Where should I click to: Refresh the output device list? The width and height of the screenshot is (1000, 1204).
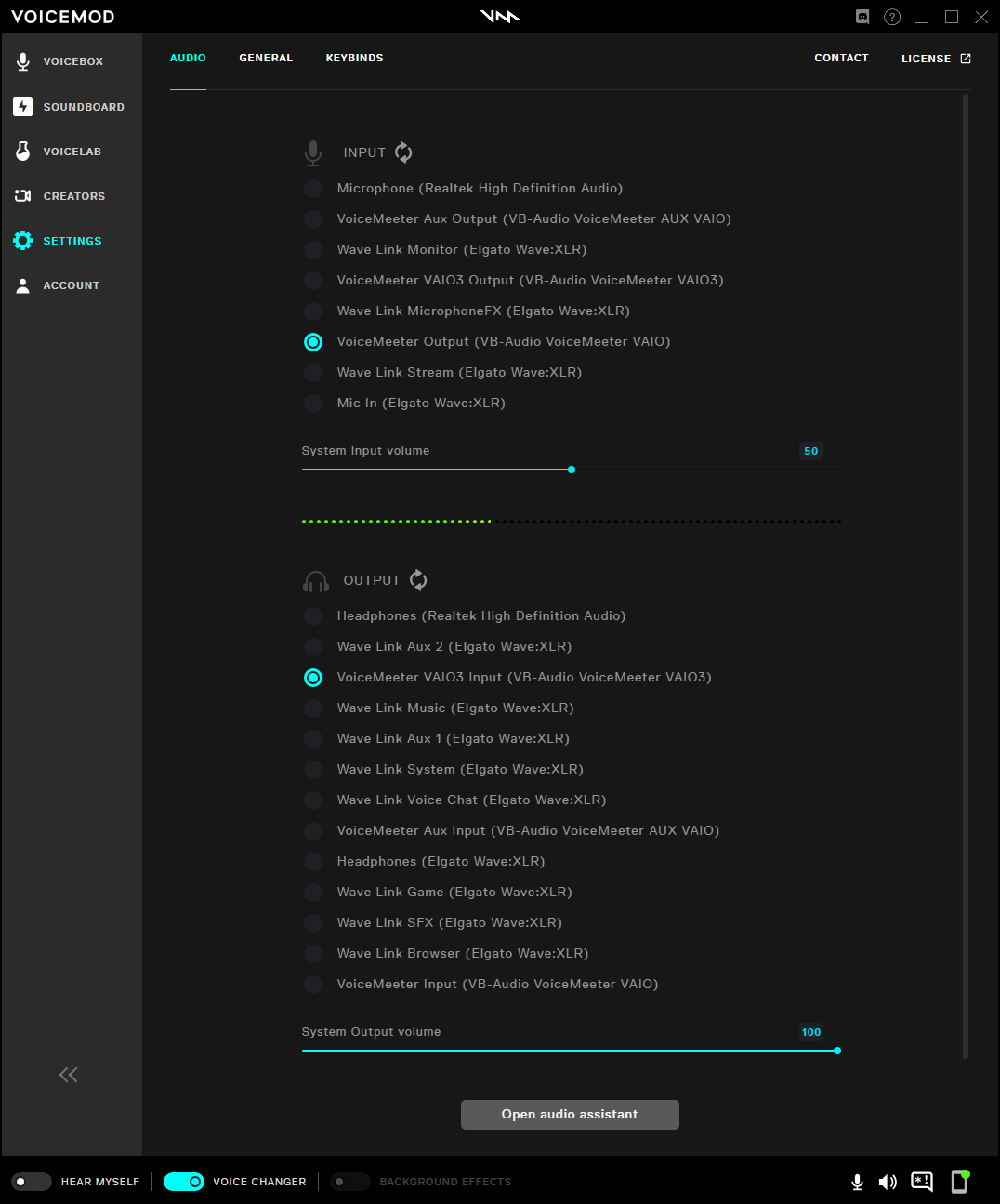418,580
